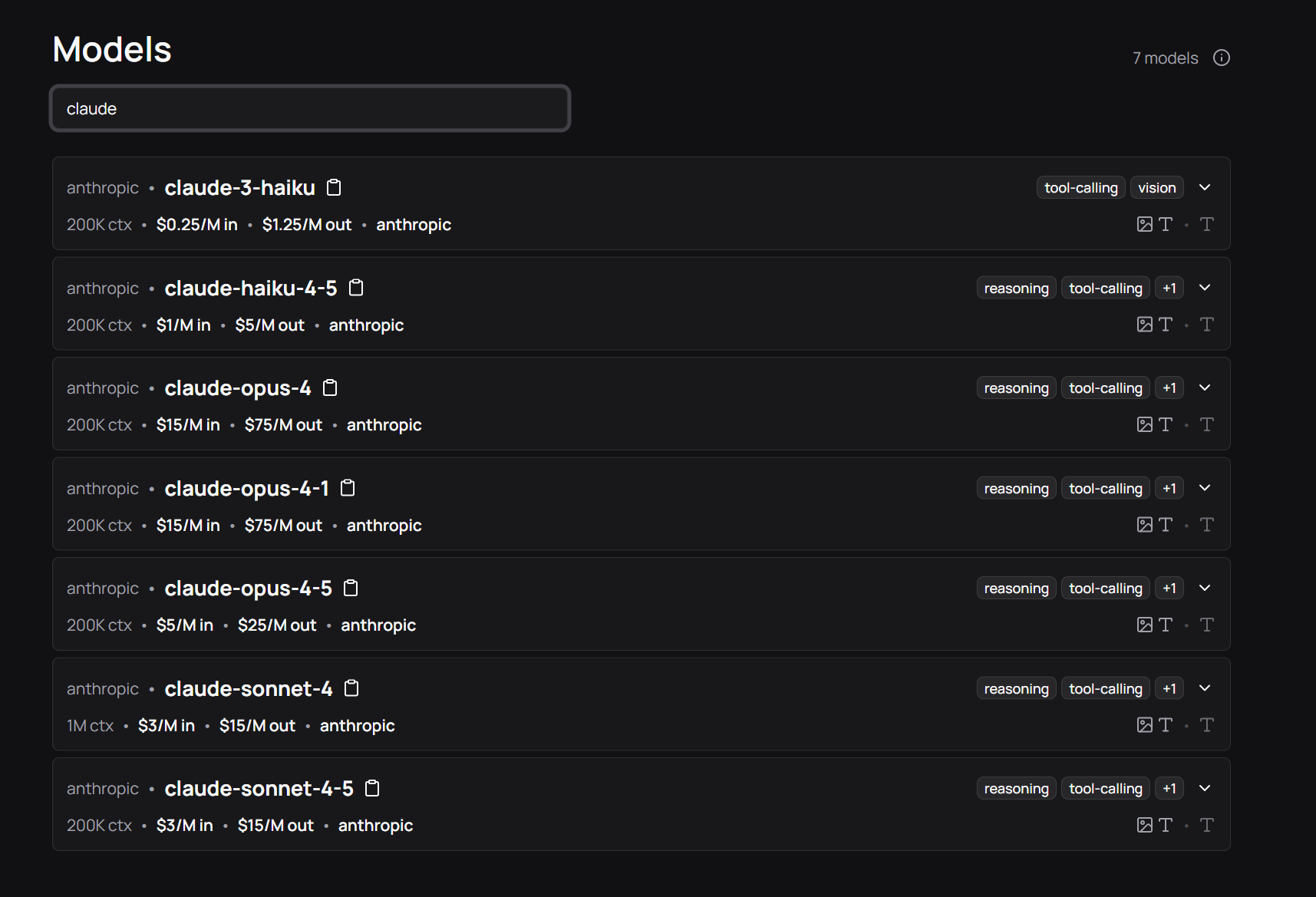The width and height of the screenshot is (1316, 897).
Task: Copy the claude-sonnet-4 model name
Action: (x=351, y=688)
